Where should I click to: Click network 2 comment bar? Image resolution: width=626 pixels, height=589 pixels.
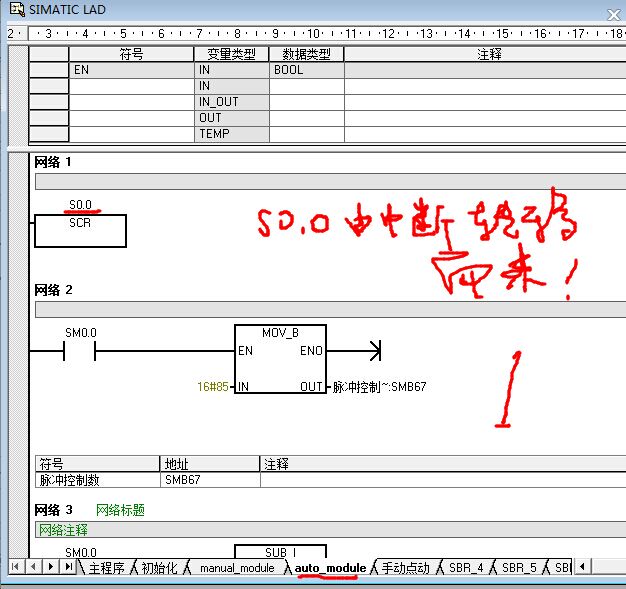(331, 309)
